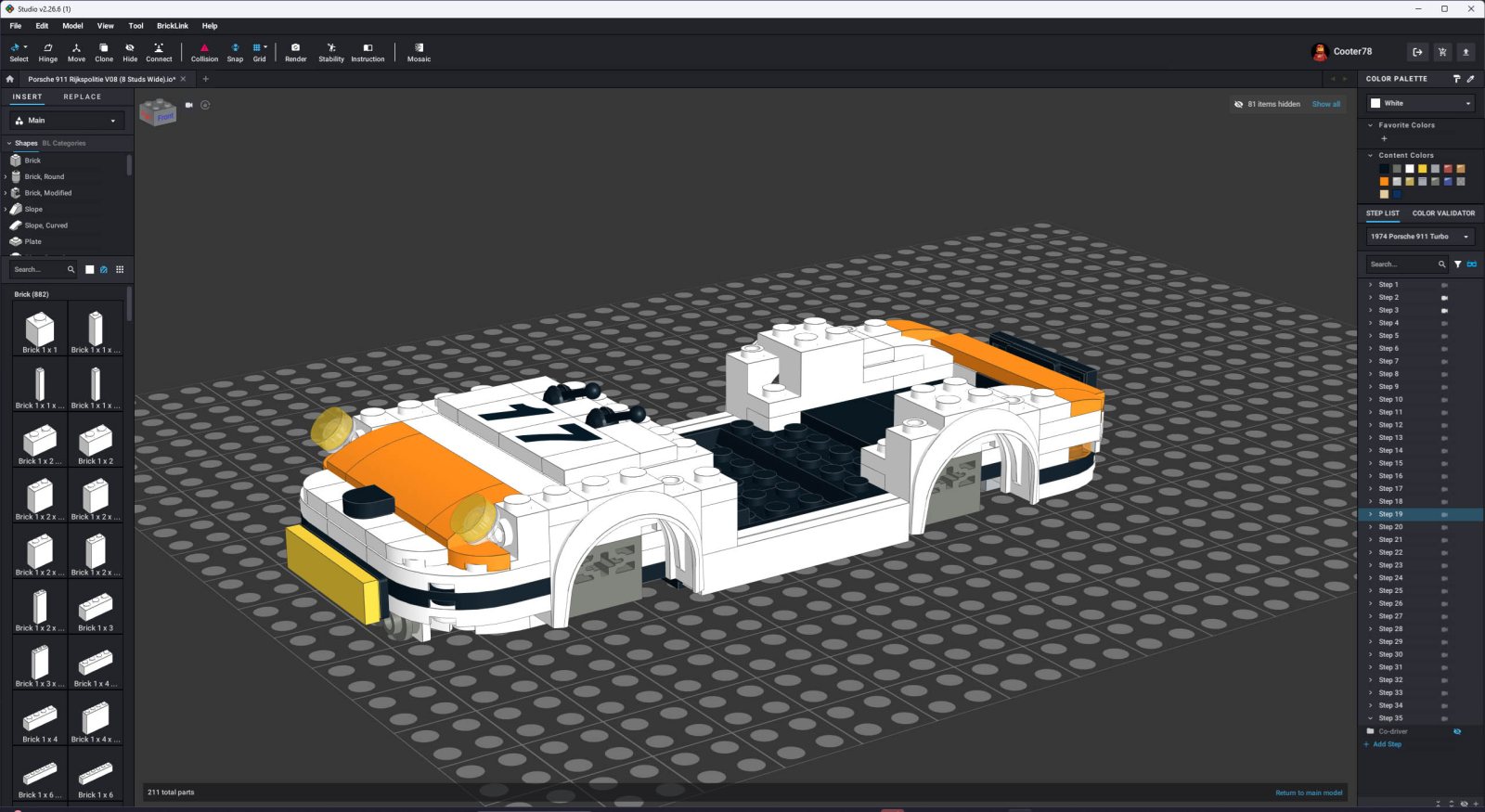Switch to the COLOR VALIDATOR tab
This screenshot has width=1485, height=812.
pos(1443,213)
